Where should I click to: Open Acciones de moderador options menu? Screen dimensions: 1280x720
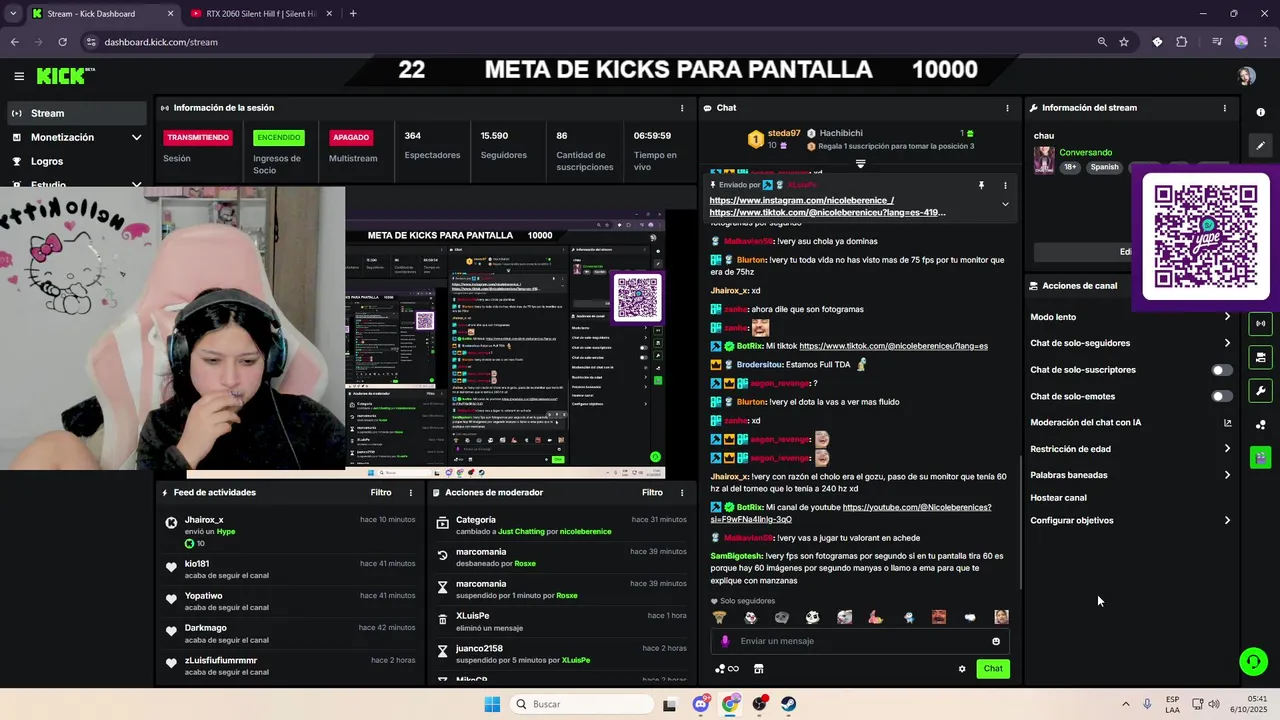pos(682,493)
